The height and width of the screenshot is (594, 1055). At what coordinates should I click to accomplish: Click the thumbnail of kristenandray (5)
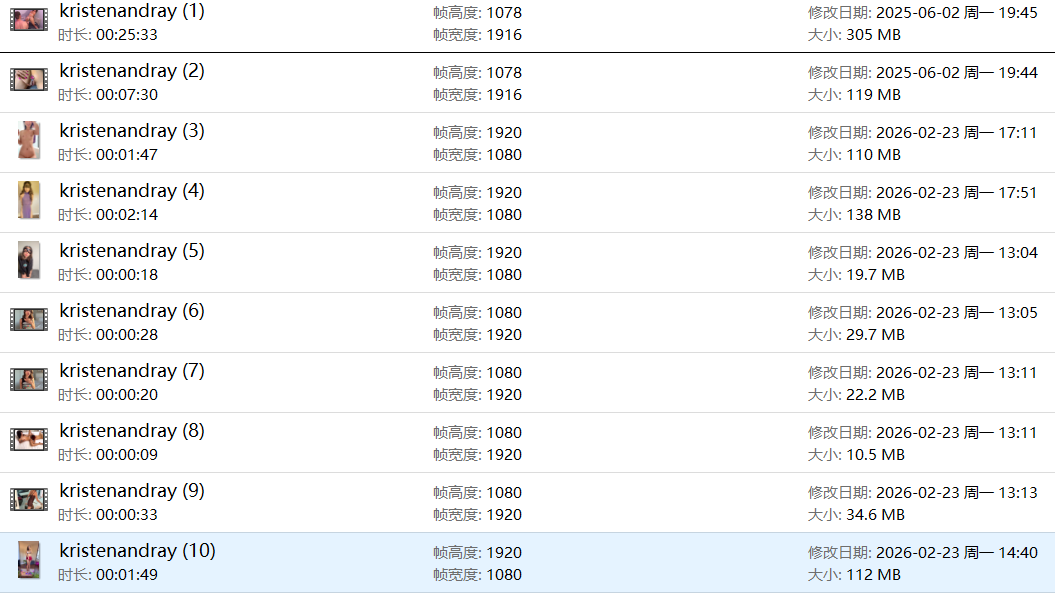coord(29,260)
